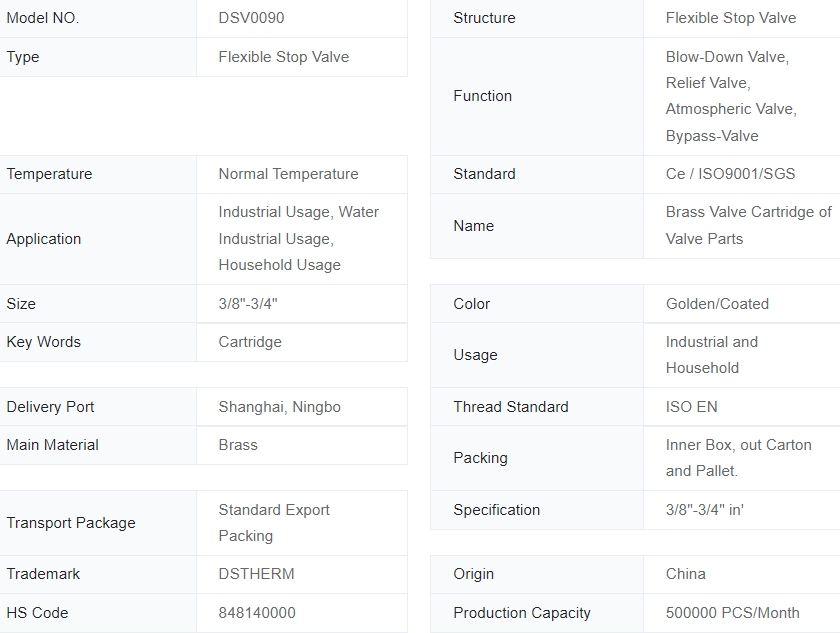Select the Model NO. label cell

coord(43,18)
